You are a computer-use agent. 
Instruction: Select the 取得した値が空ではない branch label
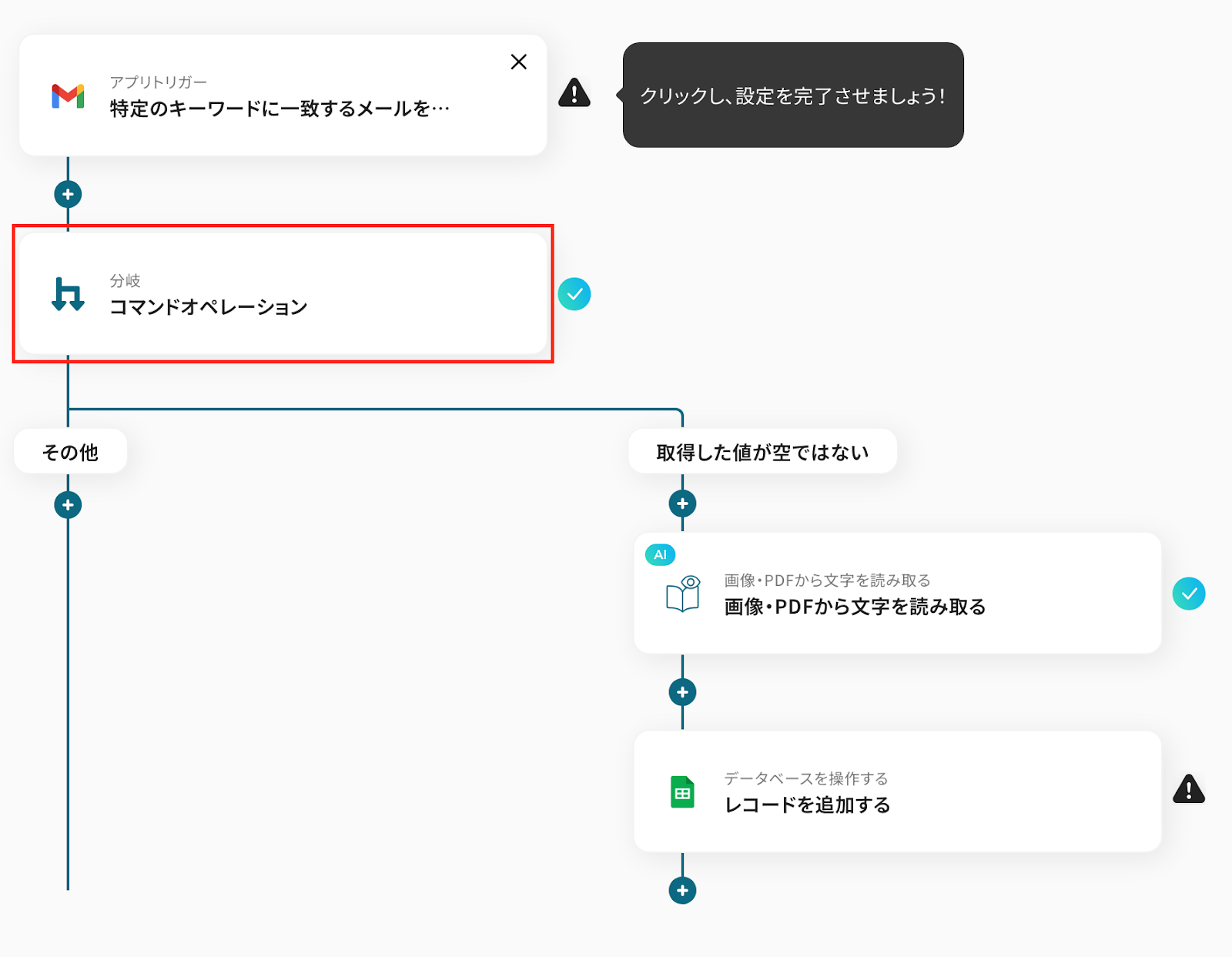pyautogui.click(x=762, y=452)
